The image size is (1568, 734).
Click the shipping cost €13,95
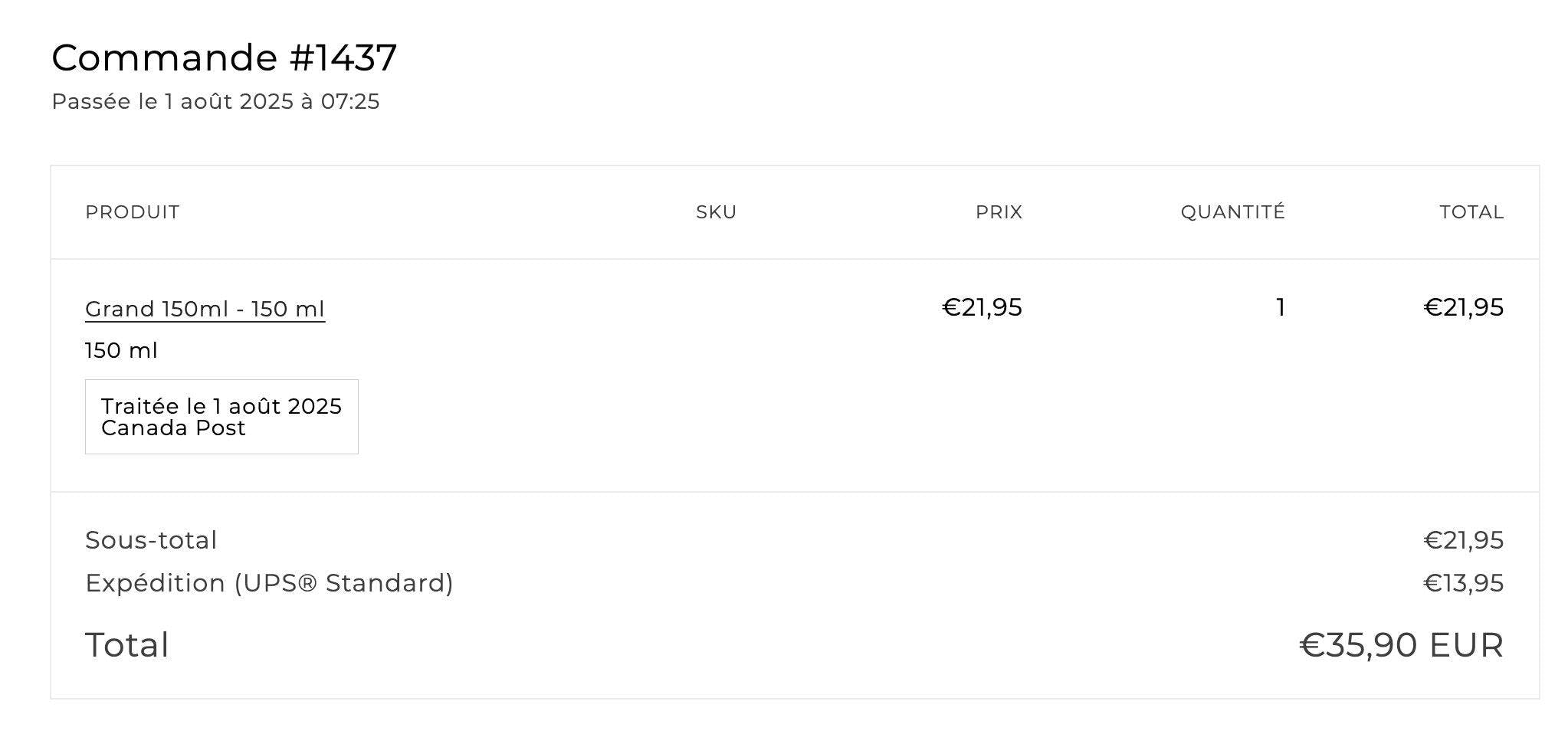(x=1464, y=583)
